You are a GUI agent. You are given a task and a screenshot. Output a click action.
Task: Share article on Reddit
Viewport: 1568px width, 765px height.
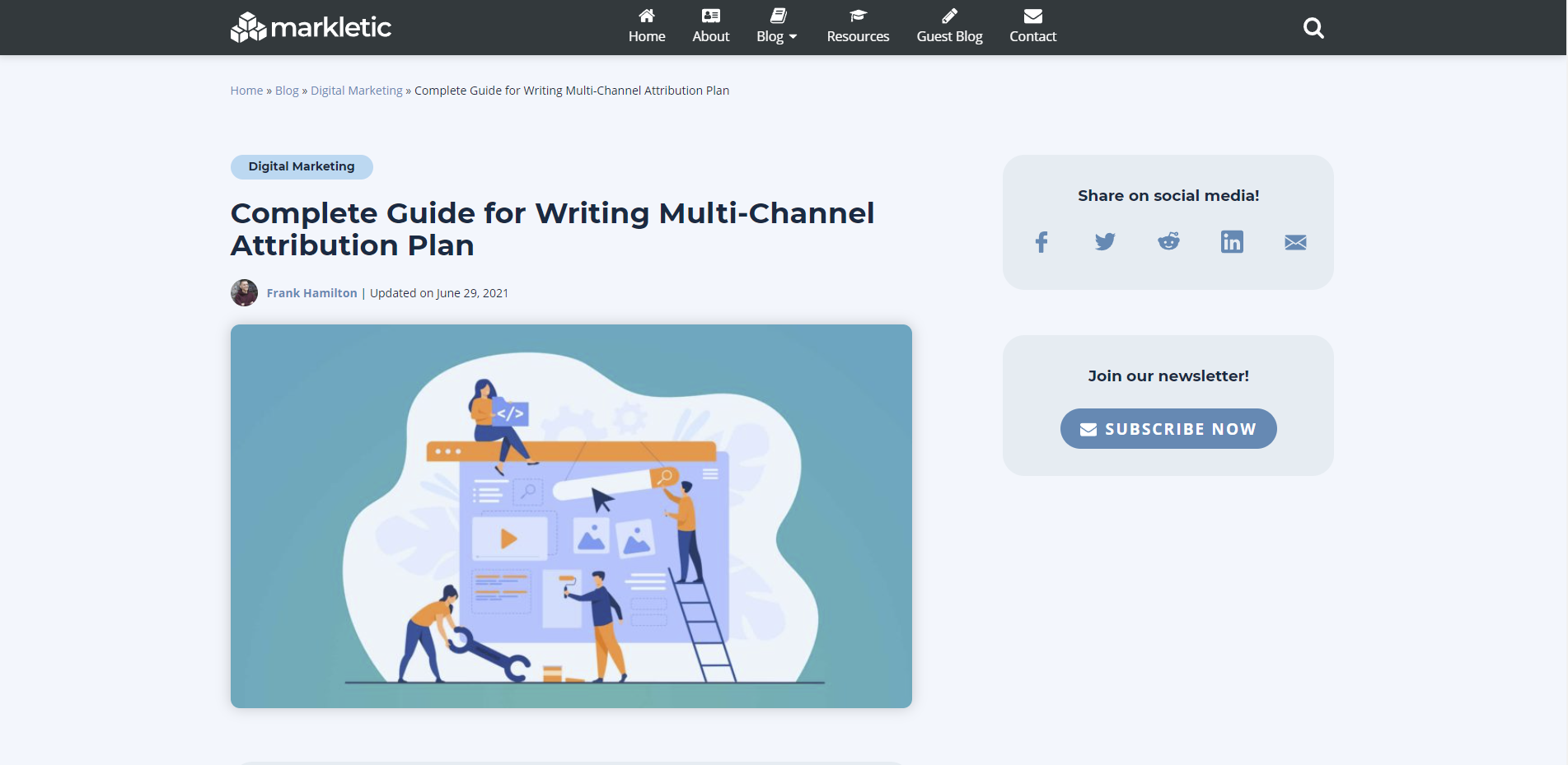pyautogui.click(x=1168, y=242)
